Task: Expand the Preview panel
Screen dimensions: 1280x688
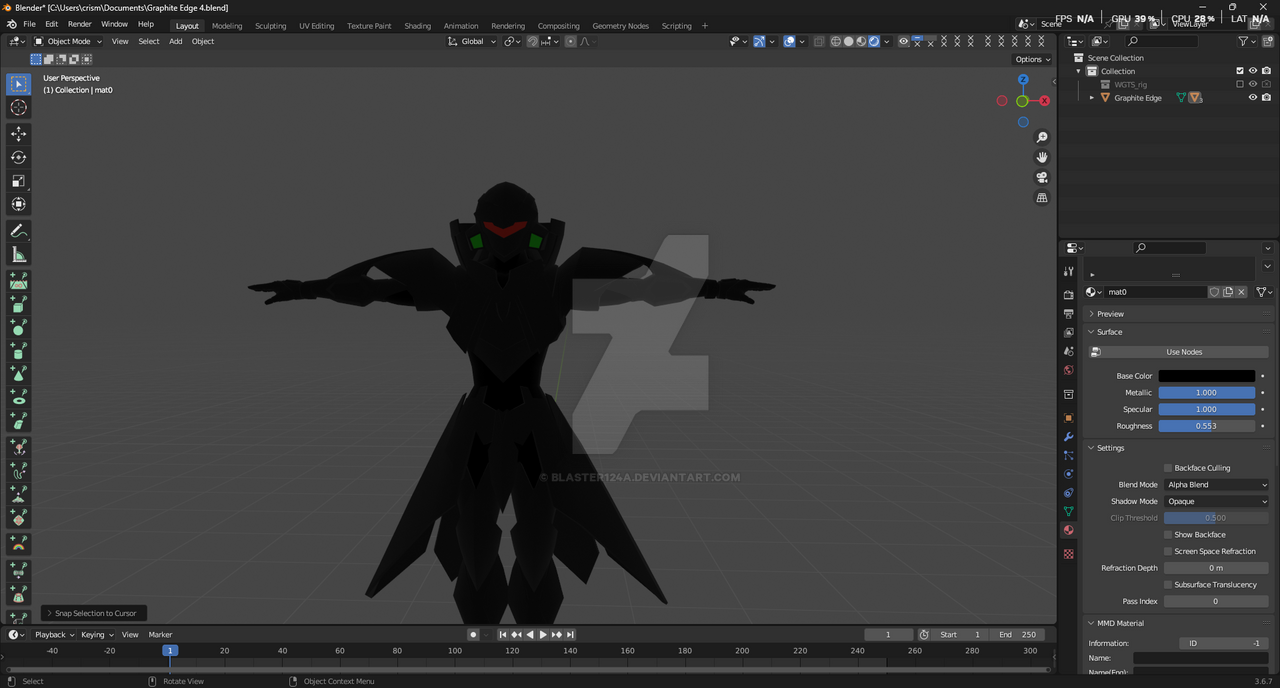Action: click(x=1110, y=314)
